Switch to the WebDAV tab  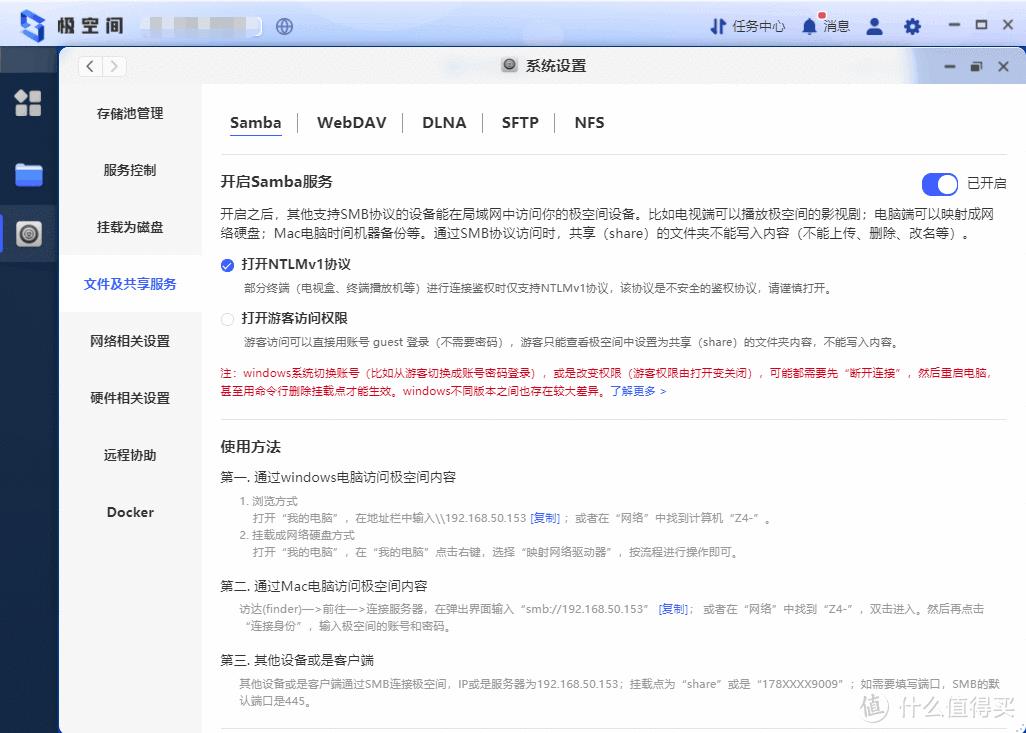pyautogui.click(x=351, y=123)
